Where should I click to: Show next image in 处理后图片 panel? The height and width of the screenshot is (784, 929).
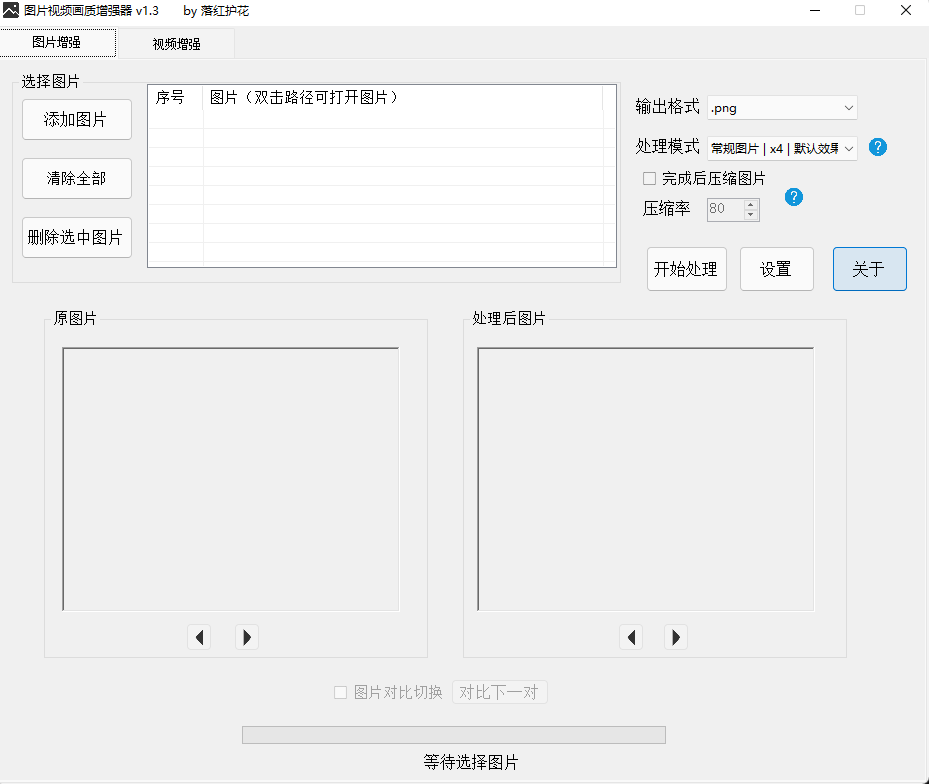point(676,637)
